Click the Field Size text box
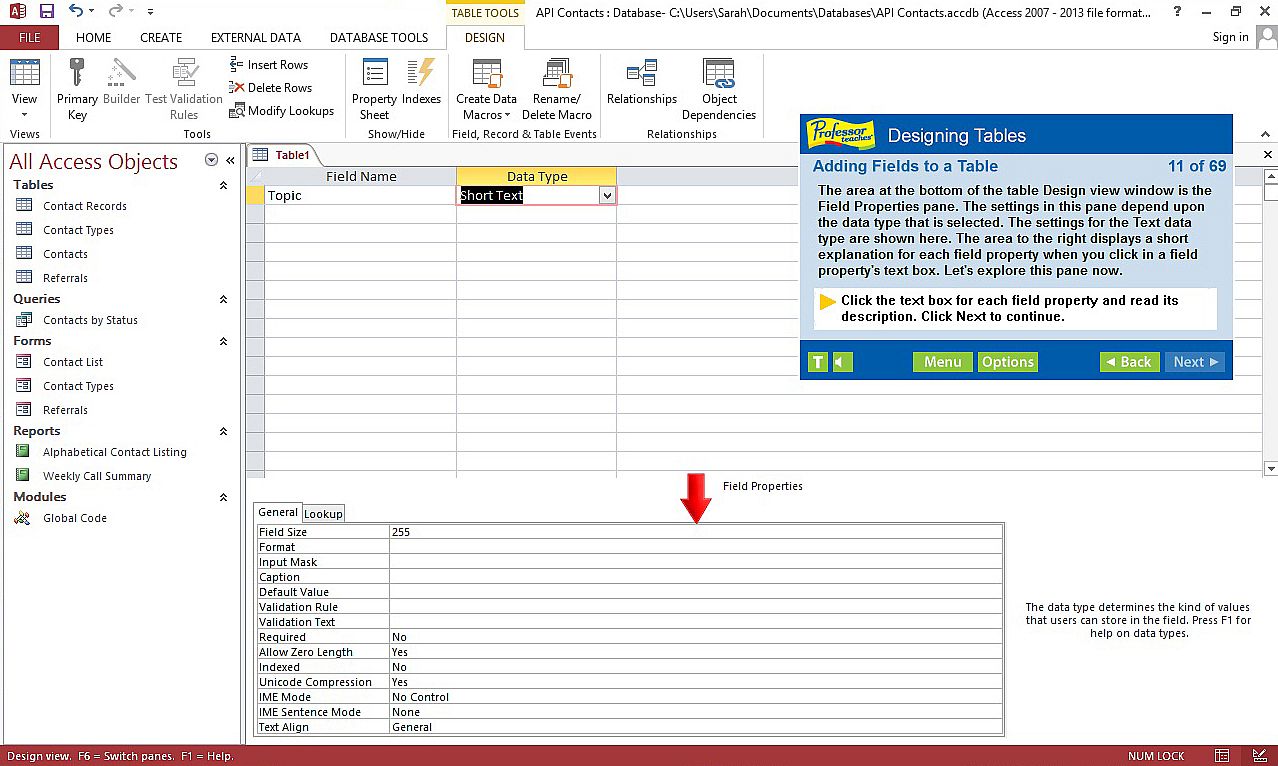This screenshot has width=1278, height=766. click(696, 532)
